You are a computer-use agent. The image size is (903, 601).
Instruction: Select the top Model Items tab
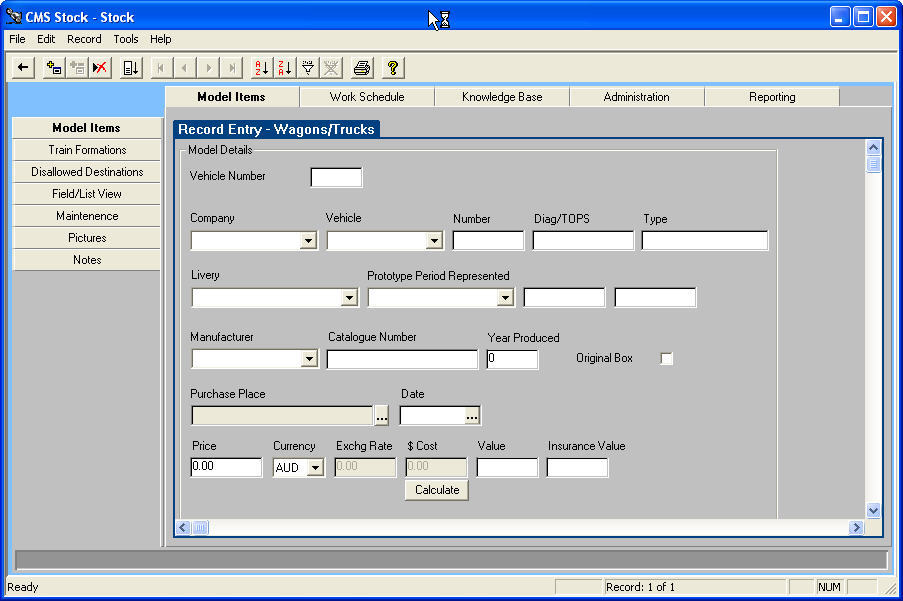tap(232, 97)
